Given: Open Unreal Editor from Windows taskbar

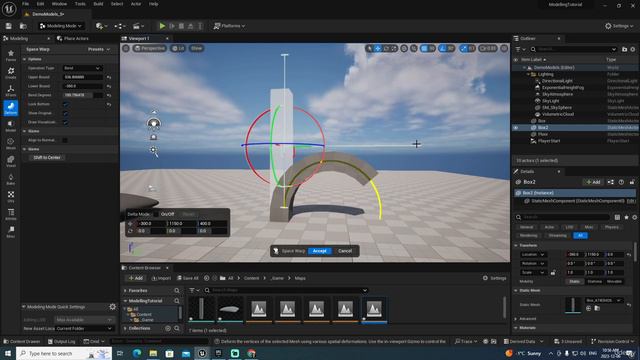Looking at the screenshot, I should click(202, 353).
